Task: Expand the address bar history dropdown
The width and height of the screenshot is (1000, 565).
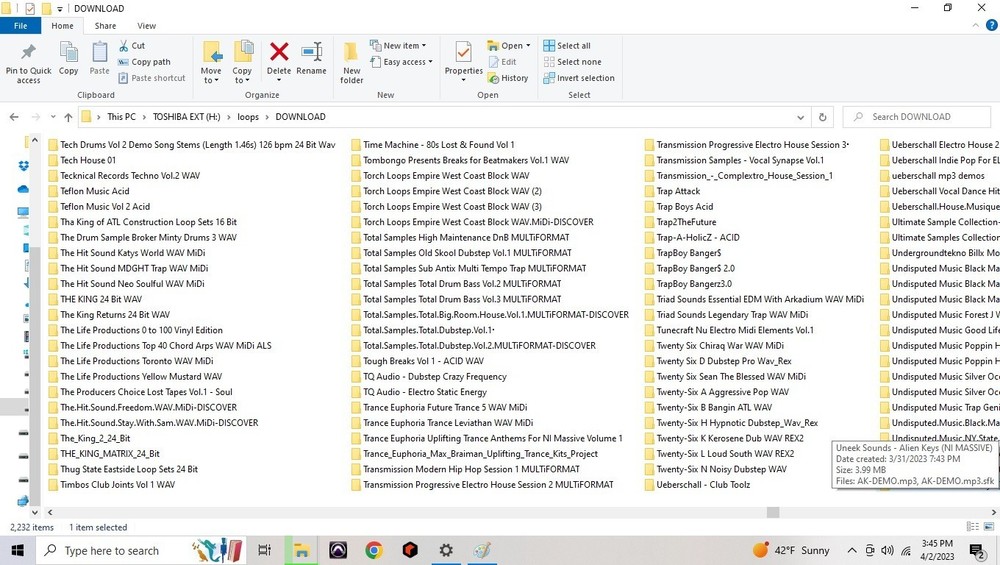Action: coord(800,117)
